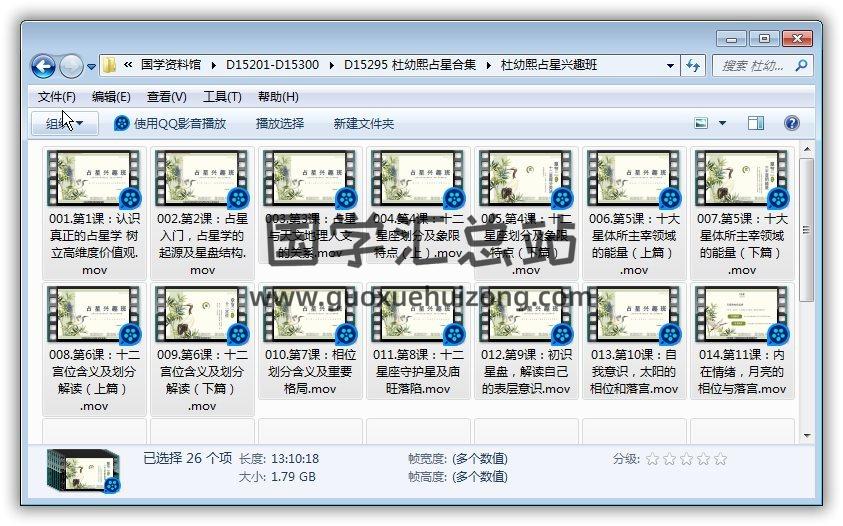Expand the 组织 dropdown menu
This screenshot has width=843, height=526.
pyautogui.click(x=64, y=123)
